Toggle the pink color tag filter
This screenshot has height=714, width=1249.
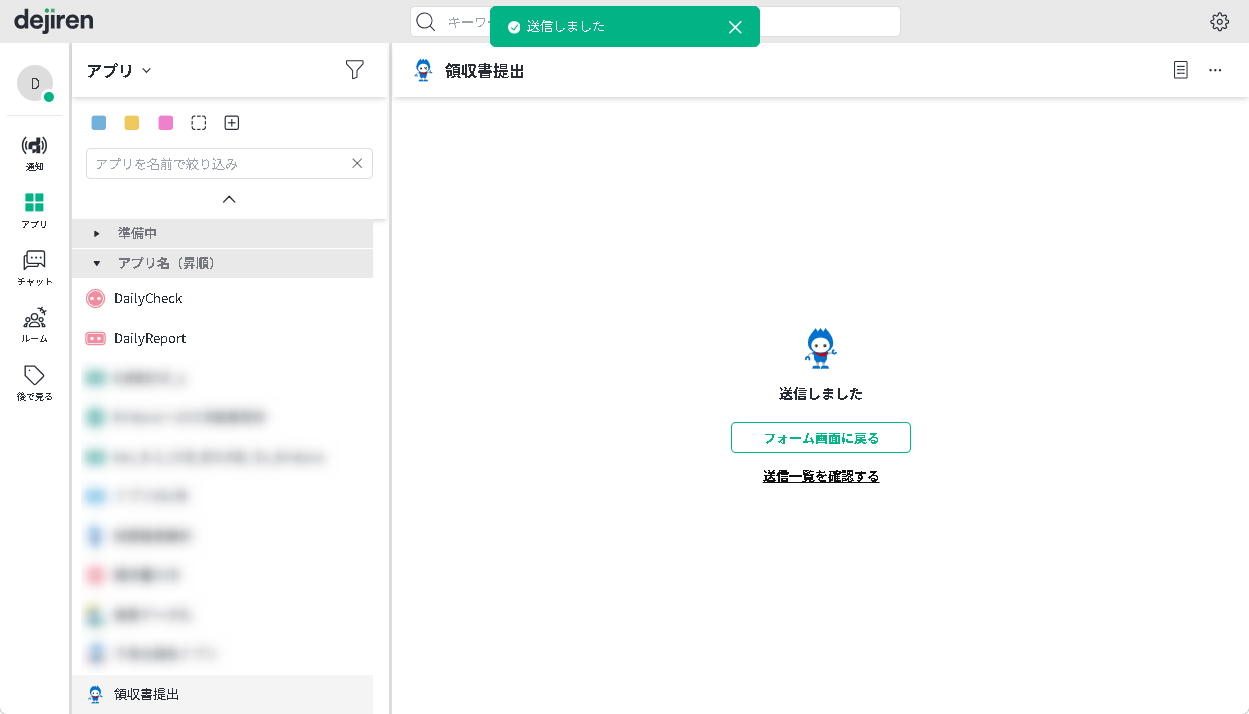pyautogui.click(x=166, y=123)
